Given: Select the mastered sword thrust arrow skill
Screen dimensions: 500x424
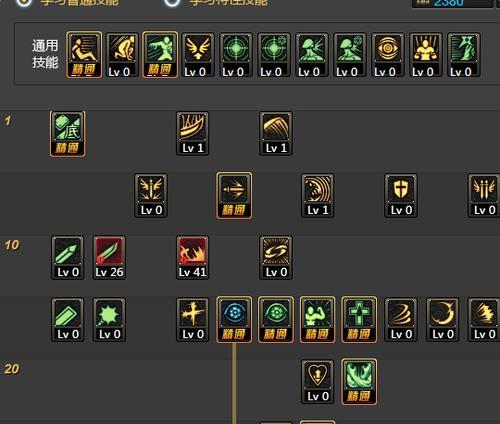Looking at the screenshot, I should (234, 195).
